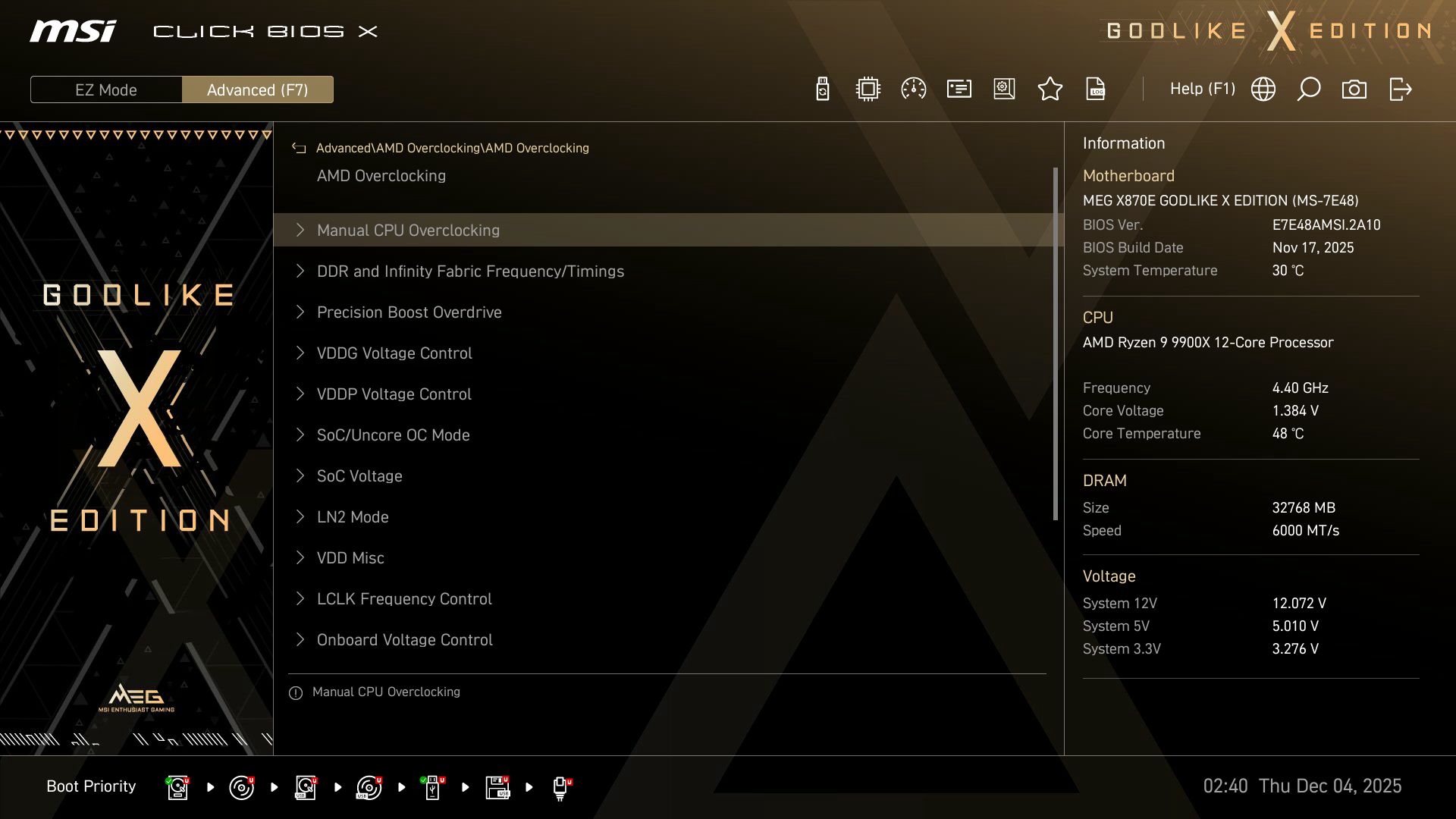
Task: Open Help (F1)
Action: [x=1203, y=89]
